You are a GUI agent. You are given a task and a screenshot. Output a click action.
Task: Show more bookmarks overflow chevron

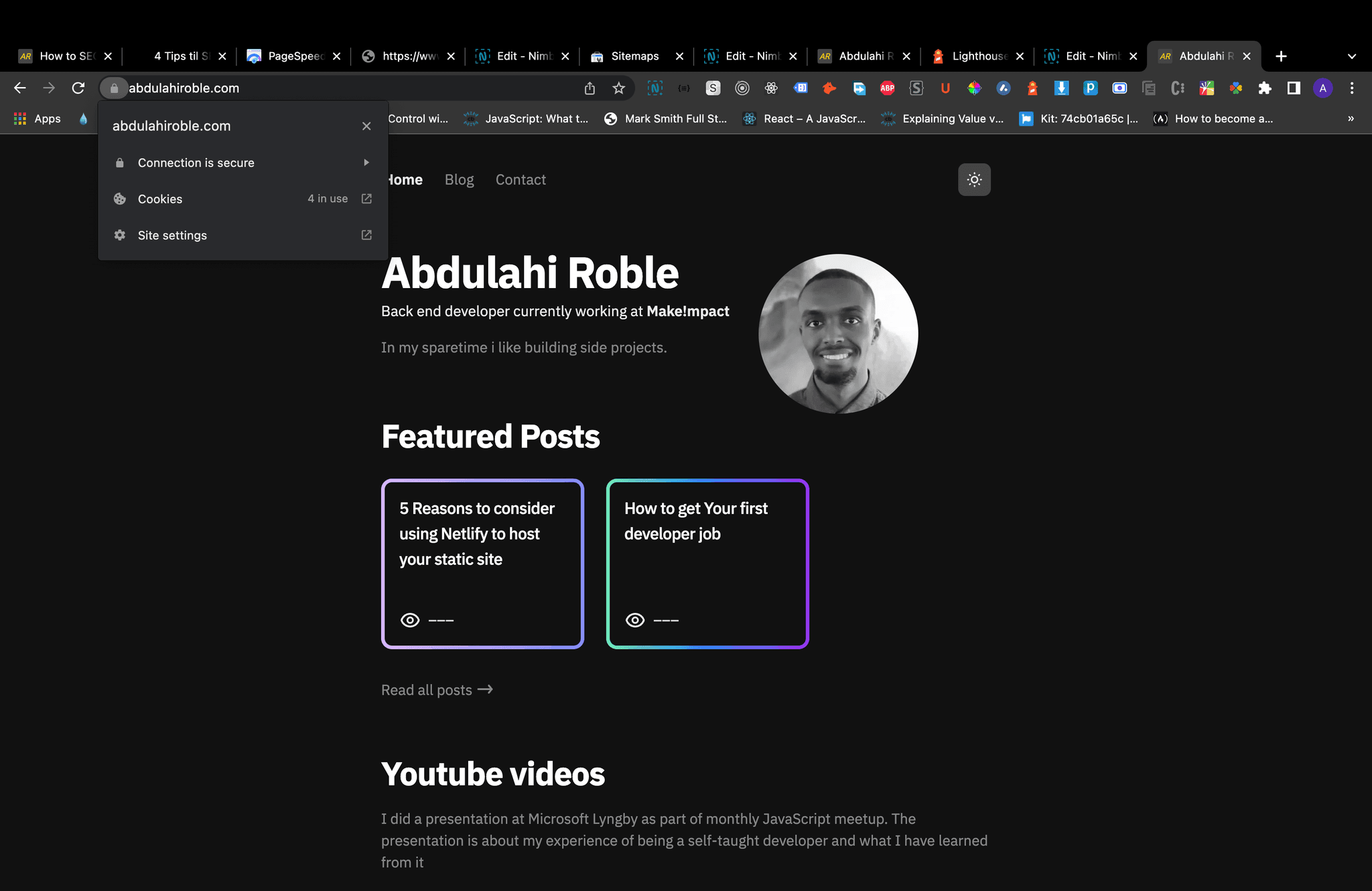(x=1351, y=119)
